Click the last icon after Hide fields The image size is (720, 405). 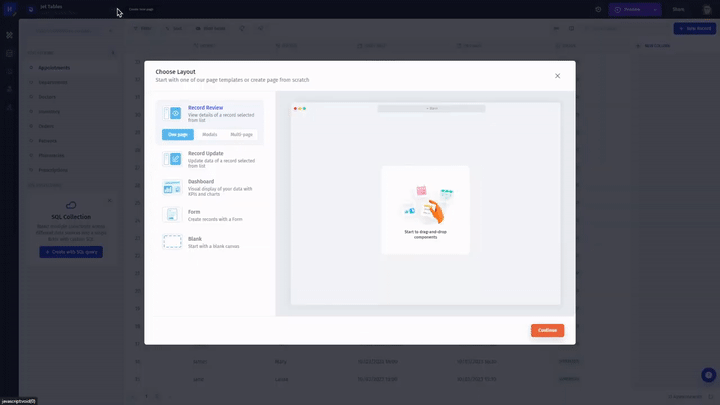pyautogui.click(x=260, y=28)
